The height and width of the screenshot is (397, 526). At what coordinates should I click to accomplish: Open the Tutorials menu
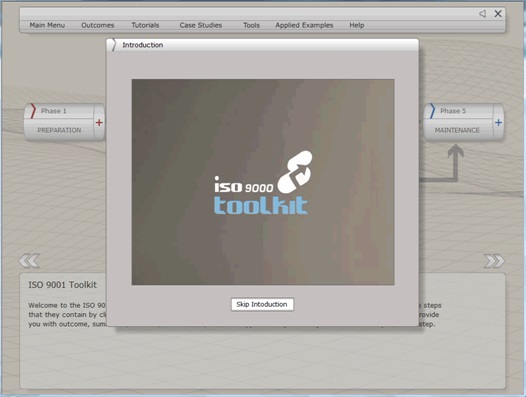[145, 25]
